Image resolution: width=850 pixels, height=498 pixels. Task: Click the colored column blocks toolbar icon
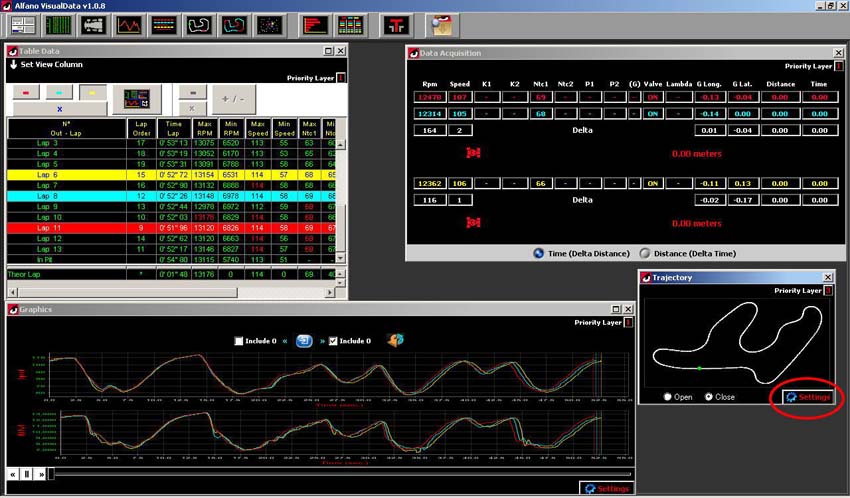coord(350,25)
